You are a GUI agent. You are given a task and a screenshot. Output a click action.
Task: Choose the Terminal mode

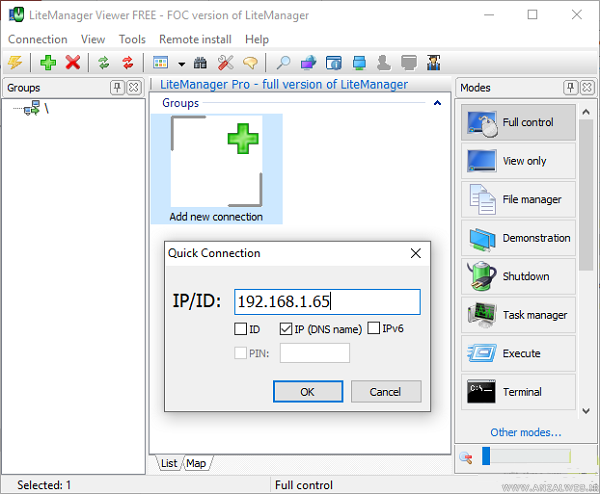518,392
